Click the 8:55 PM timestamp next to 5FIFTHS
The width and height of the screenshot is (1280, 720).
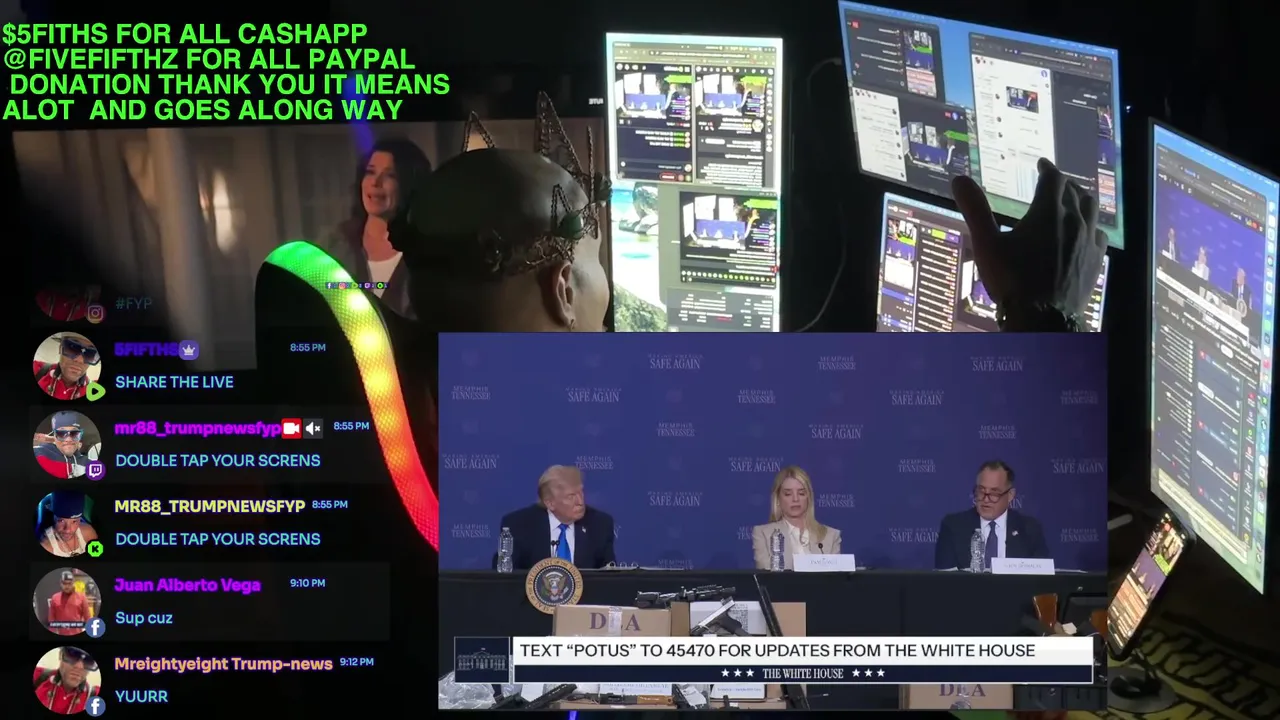pos(307,348)
